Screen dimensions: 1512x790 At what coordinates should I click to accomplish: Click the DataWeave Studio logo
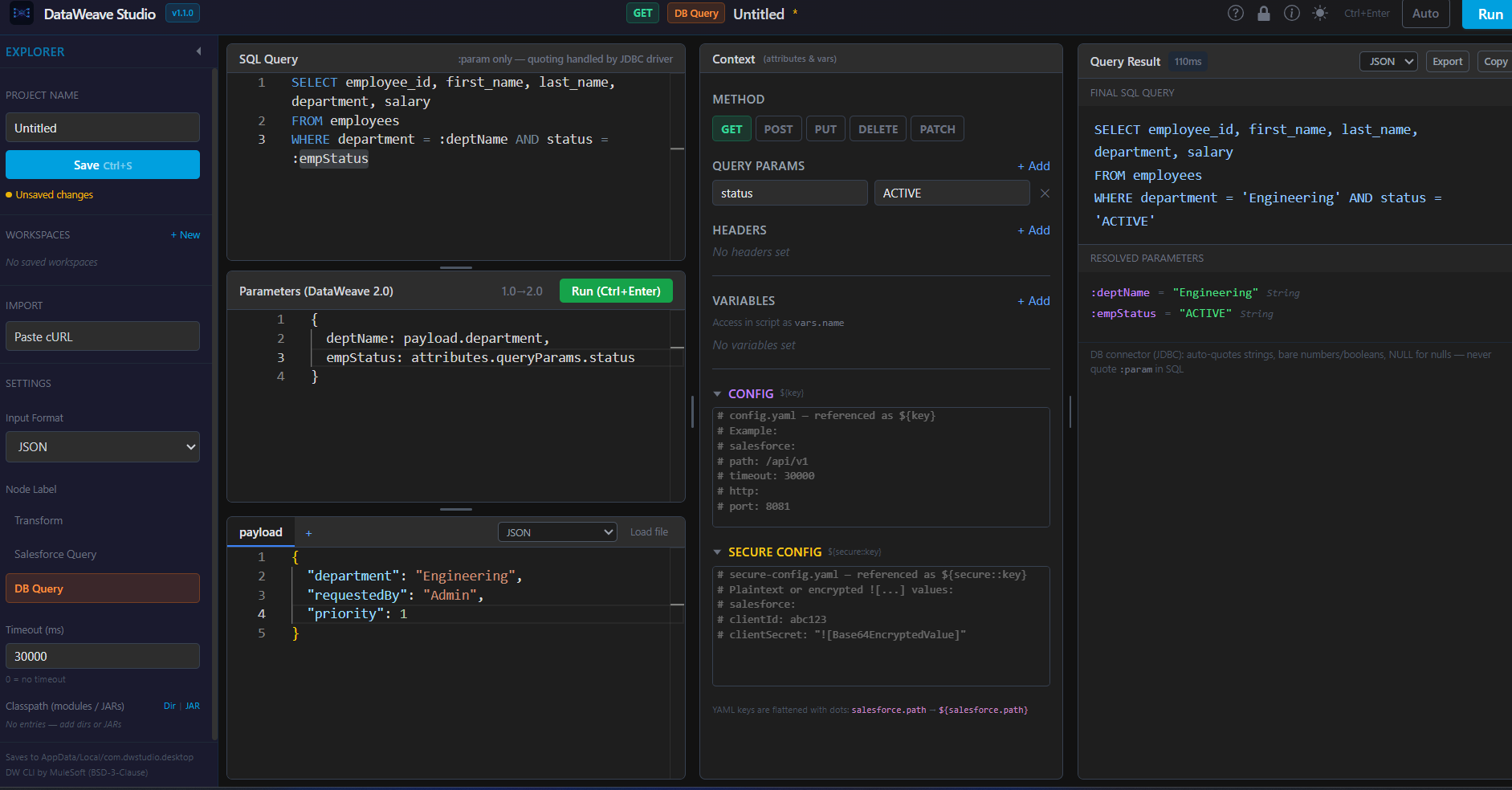click(x=20, y=13)
